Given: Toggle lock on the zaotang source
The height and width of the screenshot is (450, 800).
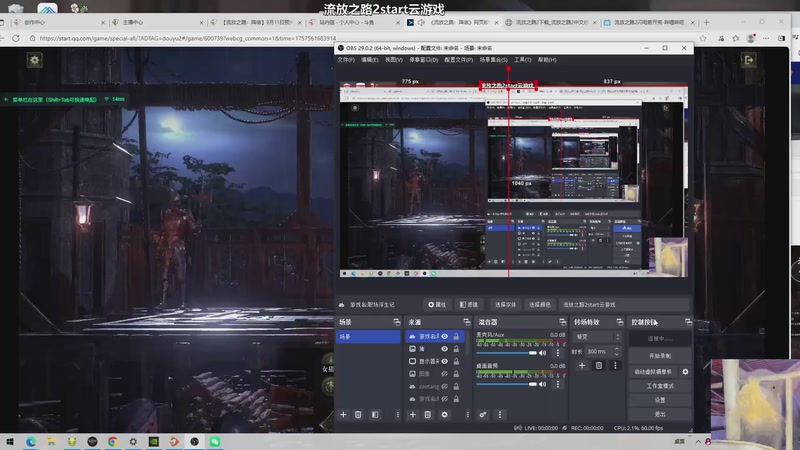Looking at the screenshot, I should coord(456,386).
